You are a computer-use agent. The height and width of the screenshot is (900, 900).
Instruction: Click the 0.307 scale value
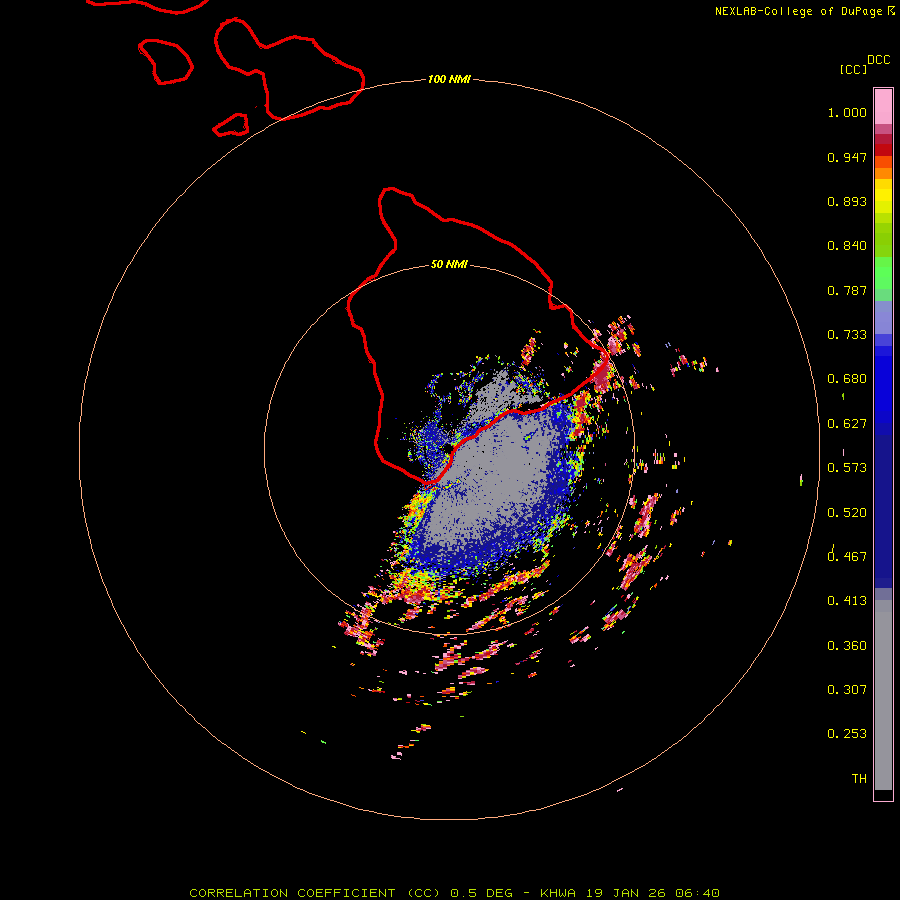click(847, 690)
